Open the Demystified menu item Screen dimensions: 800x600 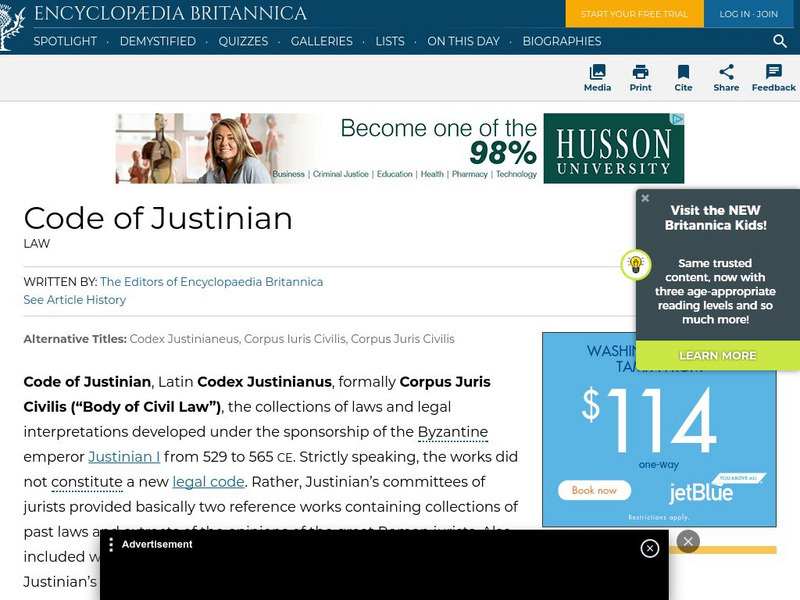tap(158, 41)
